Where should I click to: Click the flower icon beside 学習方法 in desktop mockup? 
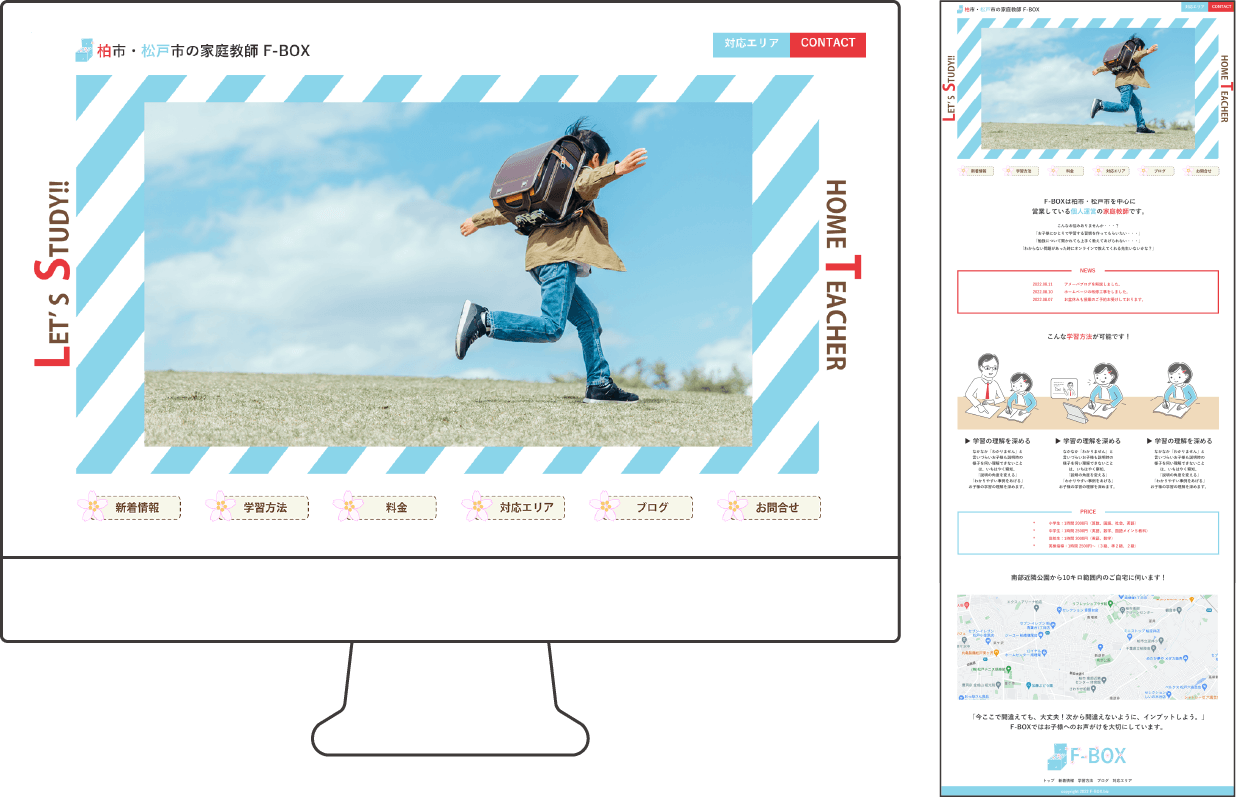(x=220, y=506)
